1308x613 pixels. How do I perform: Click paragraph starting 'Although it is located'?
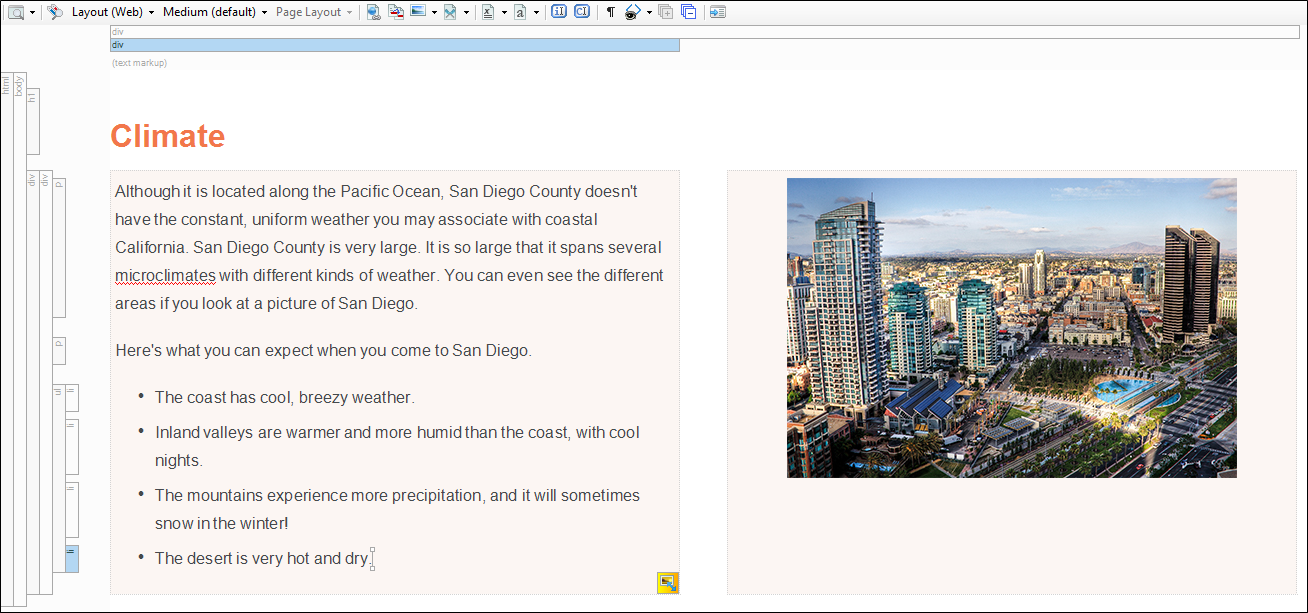tap(389, 247)
